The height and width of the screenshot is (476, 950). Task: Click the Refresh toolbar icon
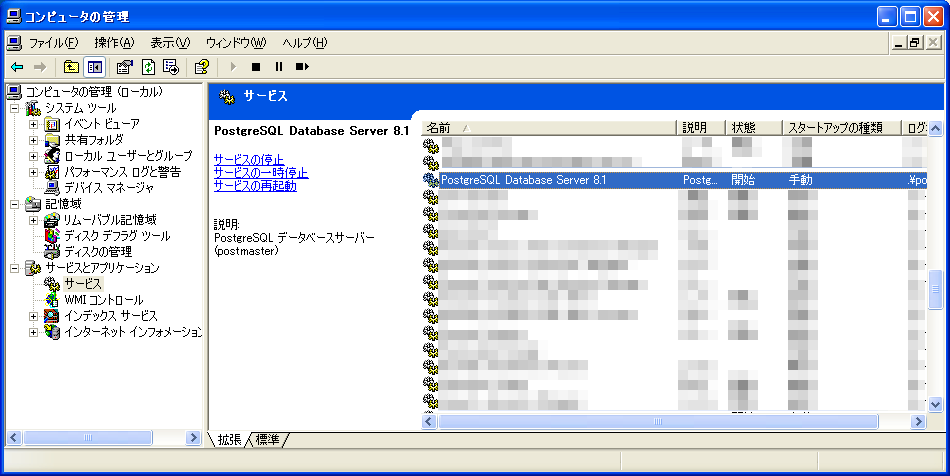point(148,67)
